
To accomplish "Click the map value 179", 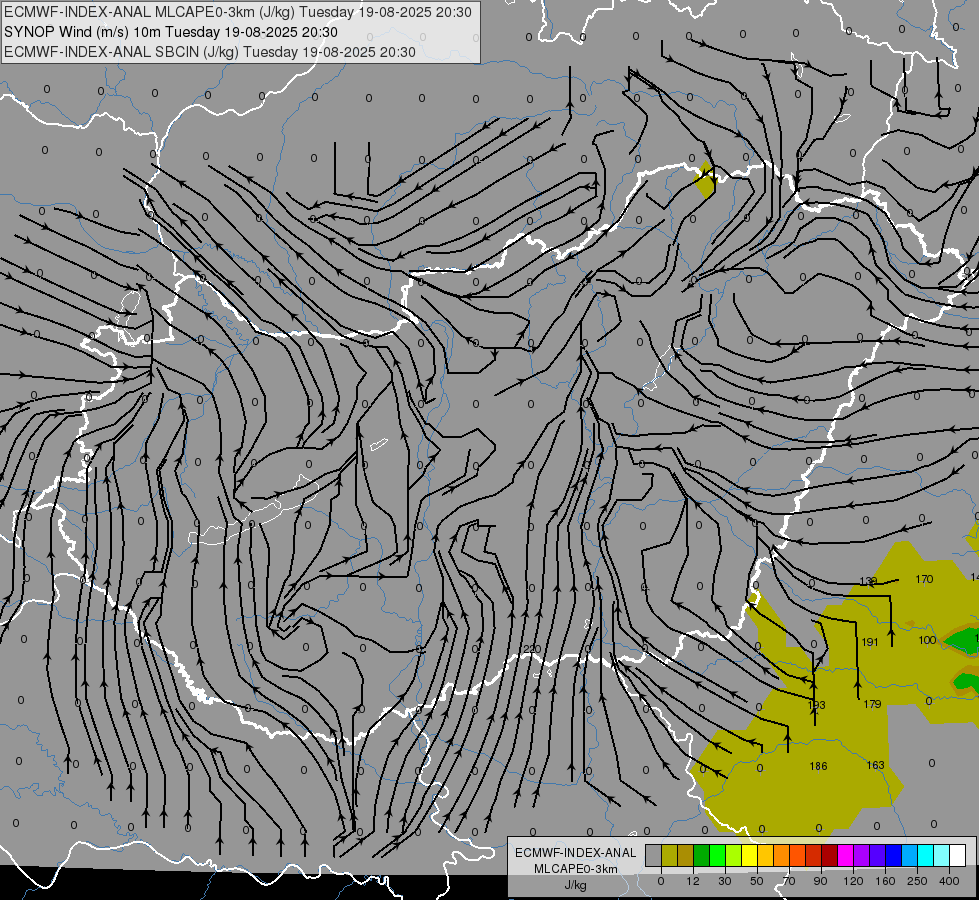I will [872, 704].
